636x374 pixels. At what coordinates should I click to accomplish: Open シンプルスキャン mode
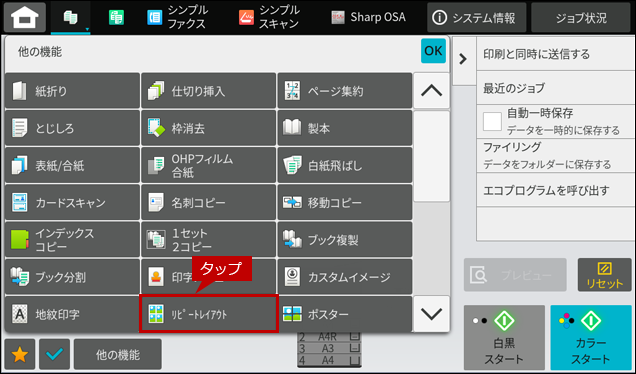coord(269,17)
